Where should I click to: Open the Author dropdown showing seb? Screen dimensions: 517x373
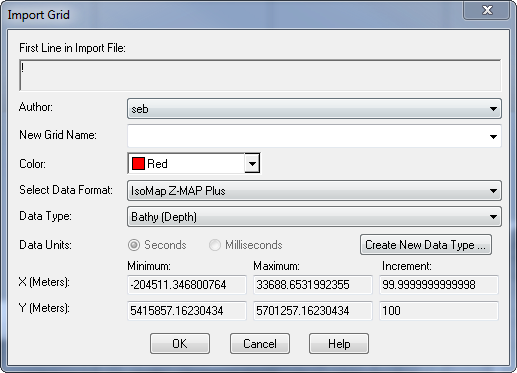314,109
